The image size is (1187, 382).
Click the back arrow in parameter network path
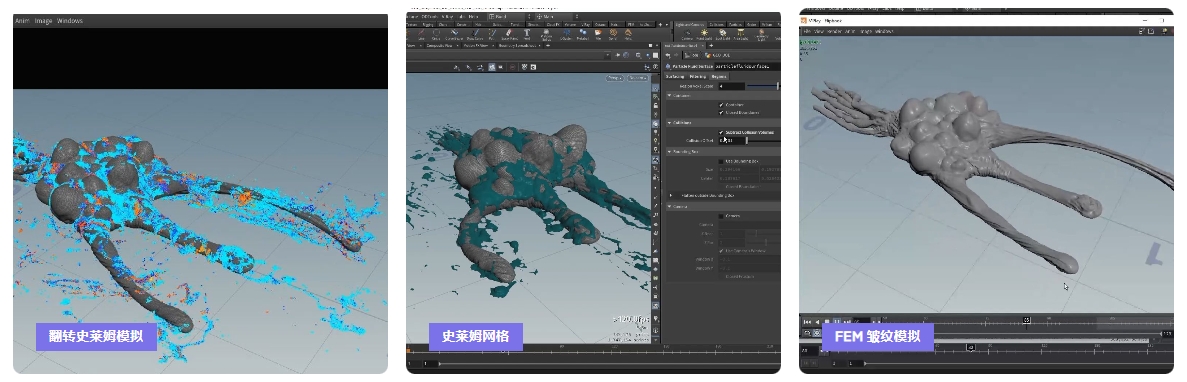[x=668, y=55]
